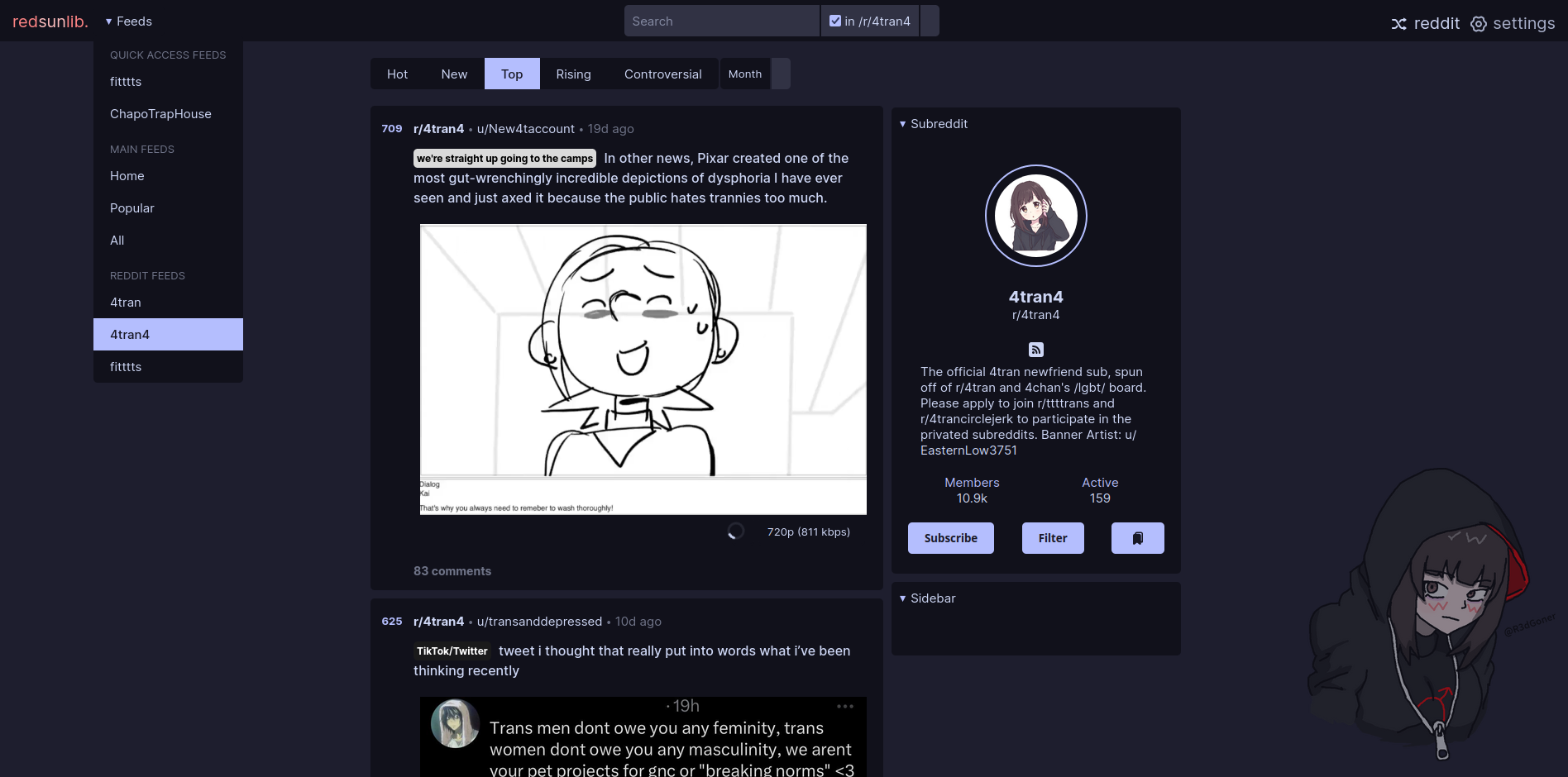This screenshot has height=777, width=1568.
Task: Open the Pixar dysphoria post title
Action: coord(631,179)
